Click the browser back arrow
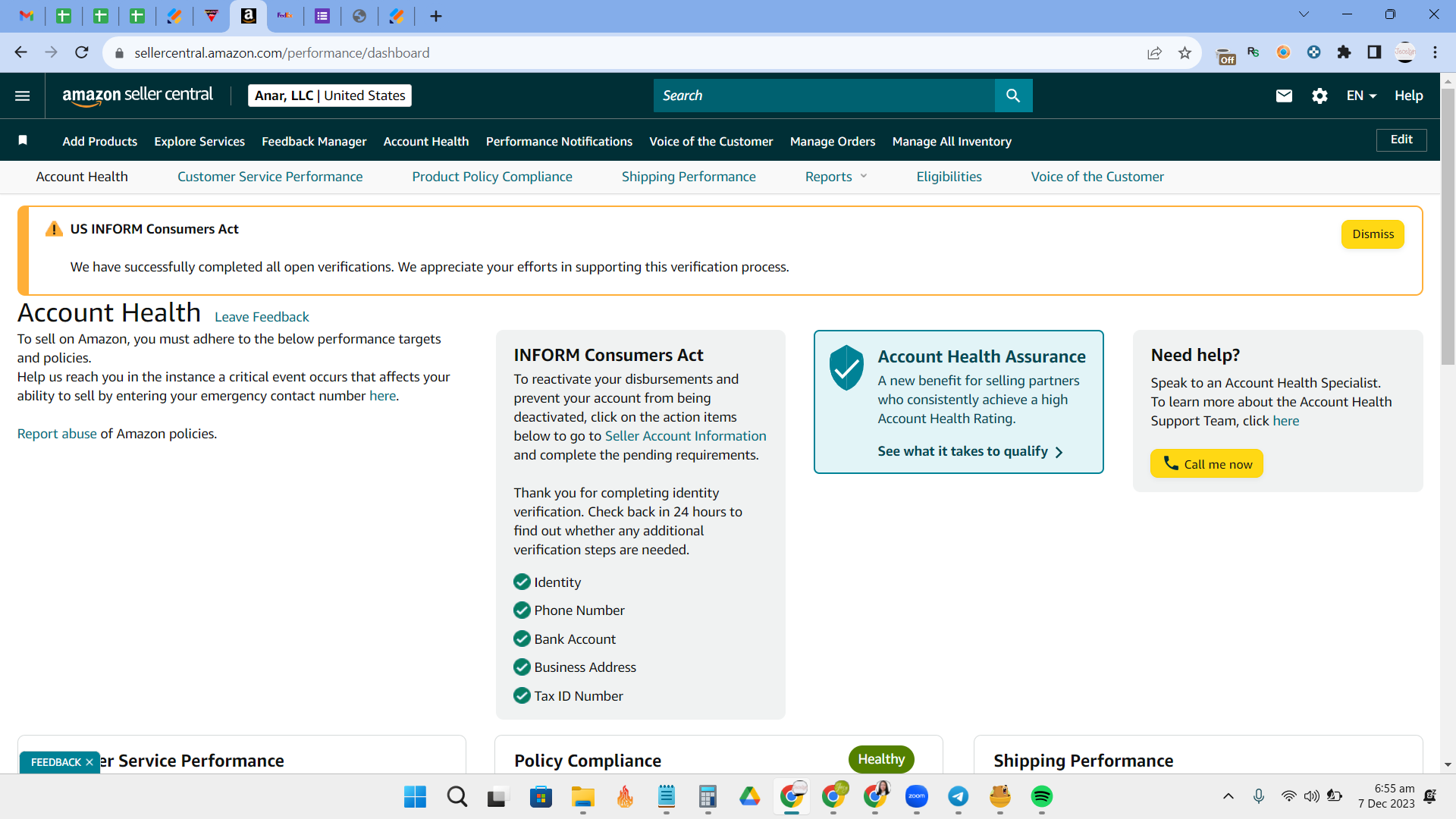The image size is (1456, 819). 20,52
